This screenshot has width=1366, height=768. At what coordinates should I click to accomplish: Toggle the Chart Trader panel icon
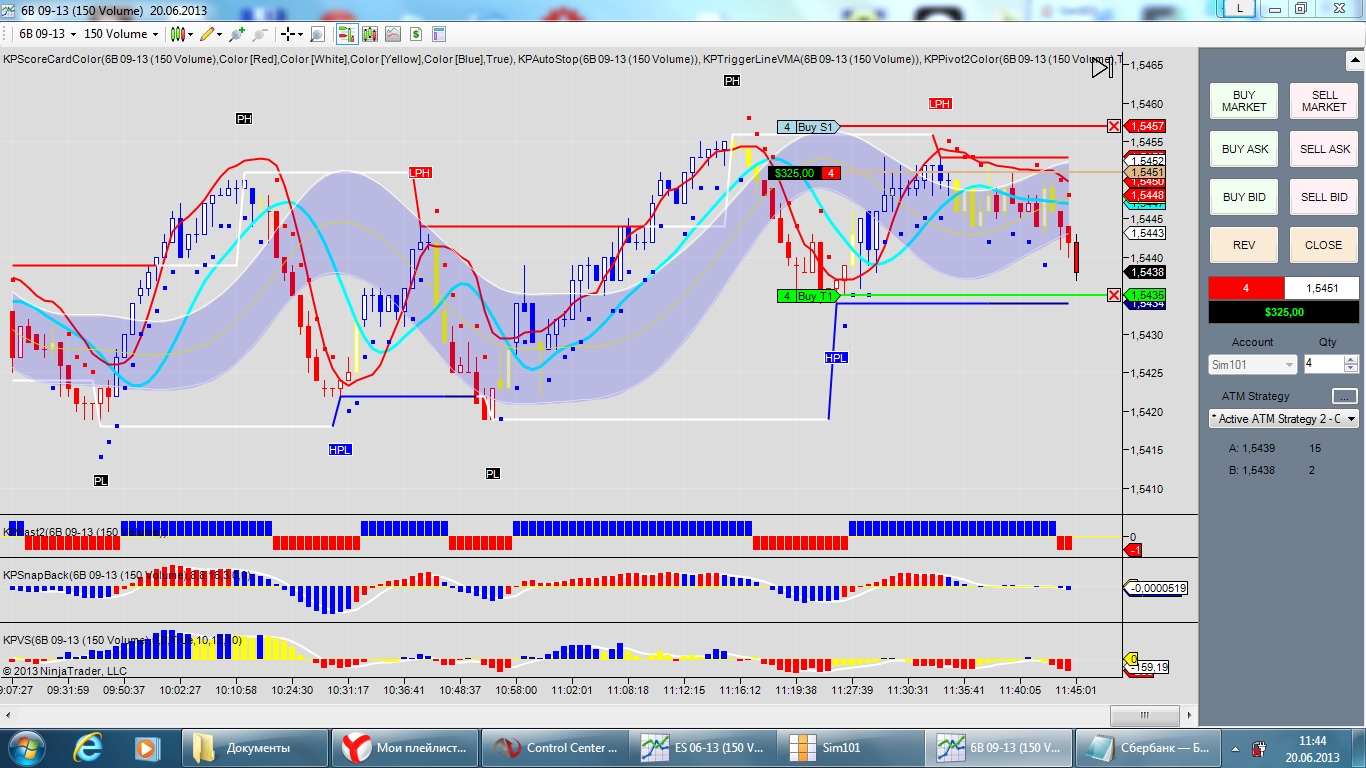(347, 34)
